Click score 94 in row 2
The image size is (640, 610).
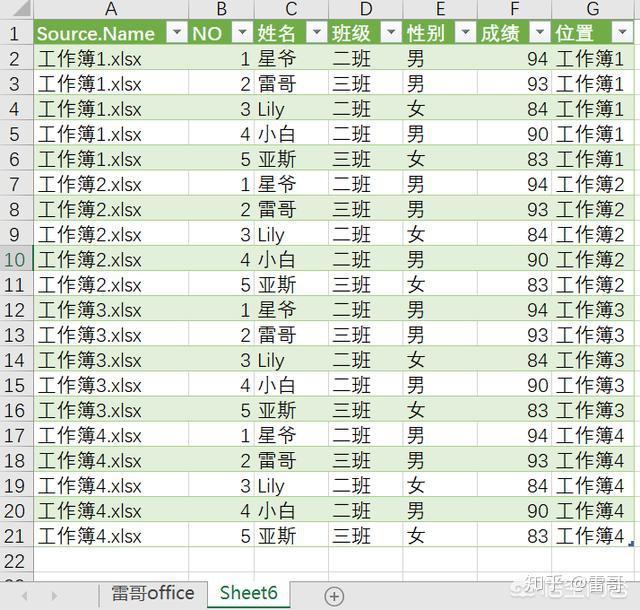coord(537,59)
